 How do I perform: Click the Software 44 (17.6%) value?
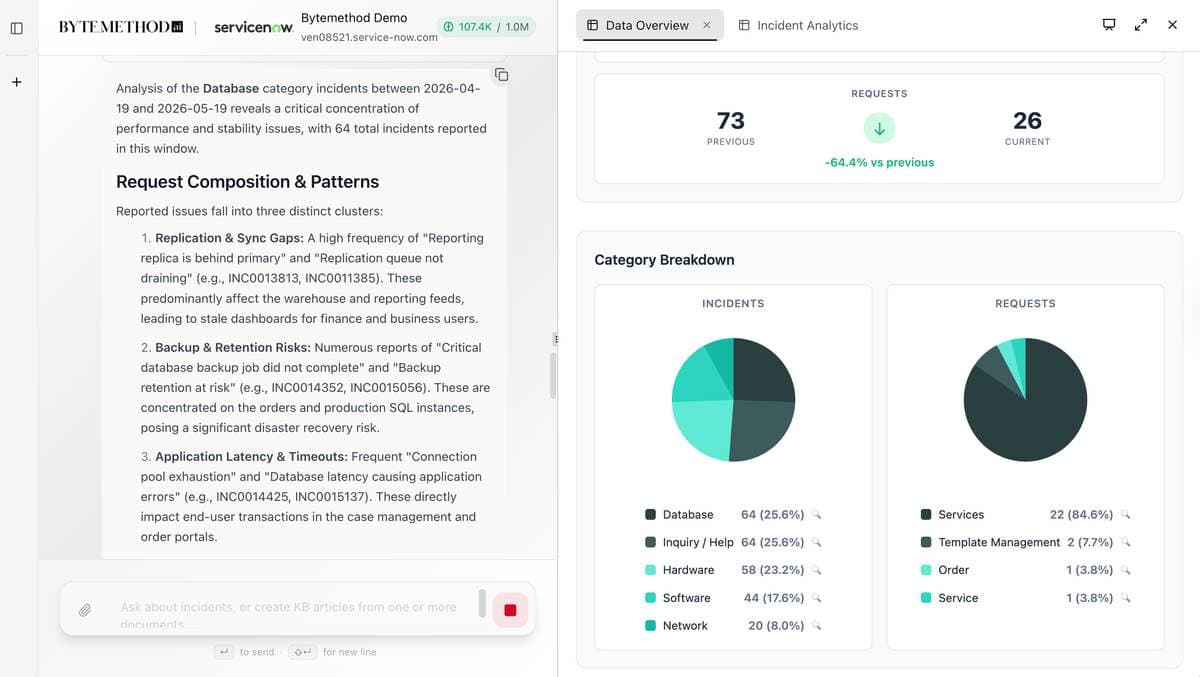774,598
